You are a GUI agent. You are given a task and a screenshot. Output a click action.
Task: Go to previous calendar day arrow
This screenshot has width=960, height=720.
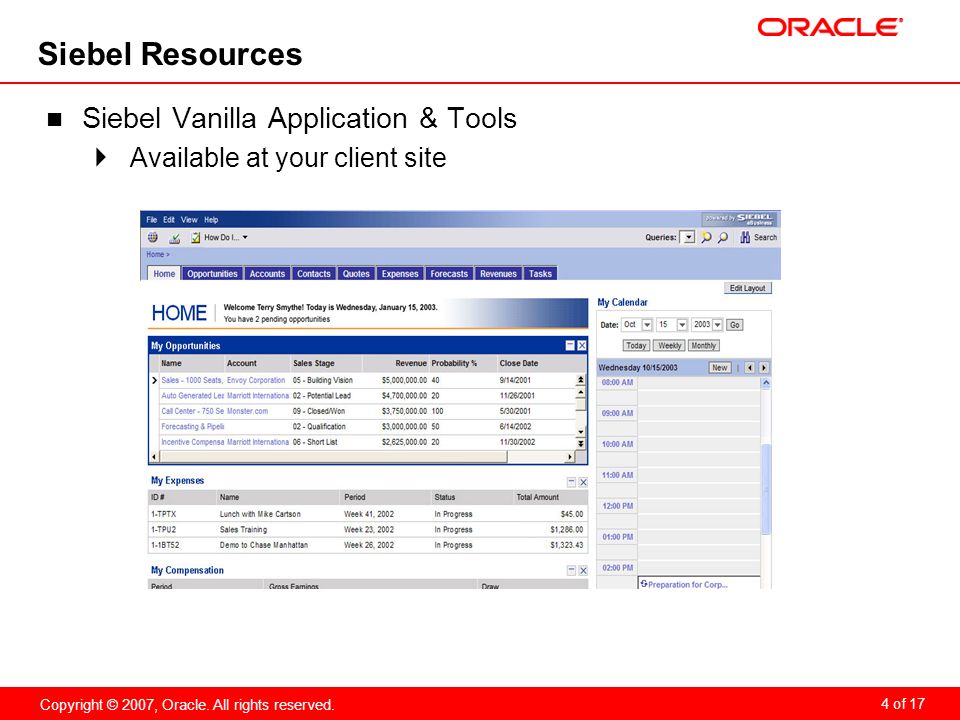750,368
